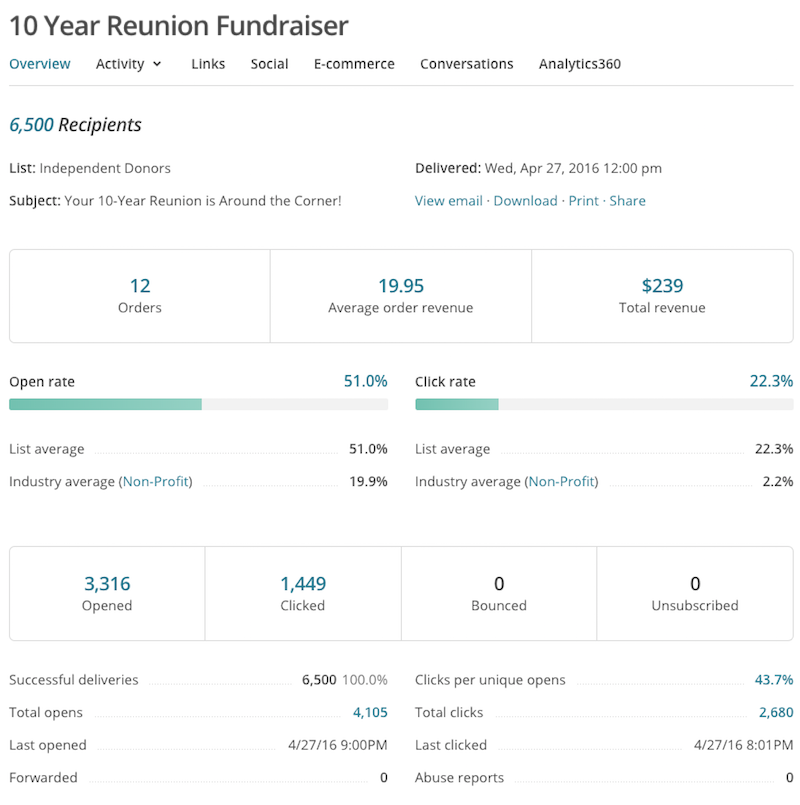
Task: Click the 6,500 recipients count
Action: coord(31,125)
